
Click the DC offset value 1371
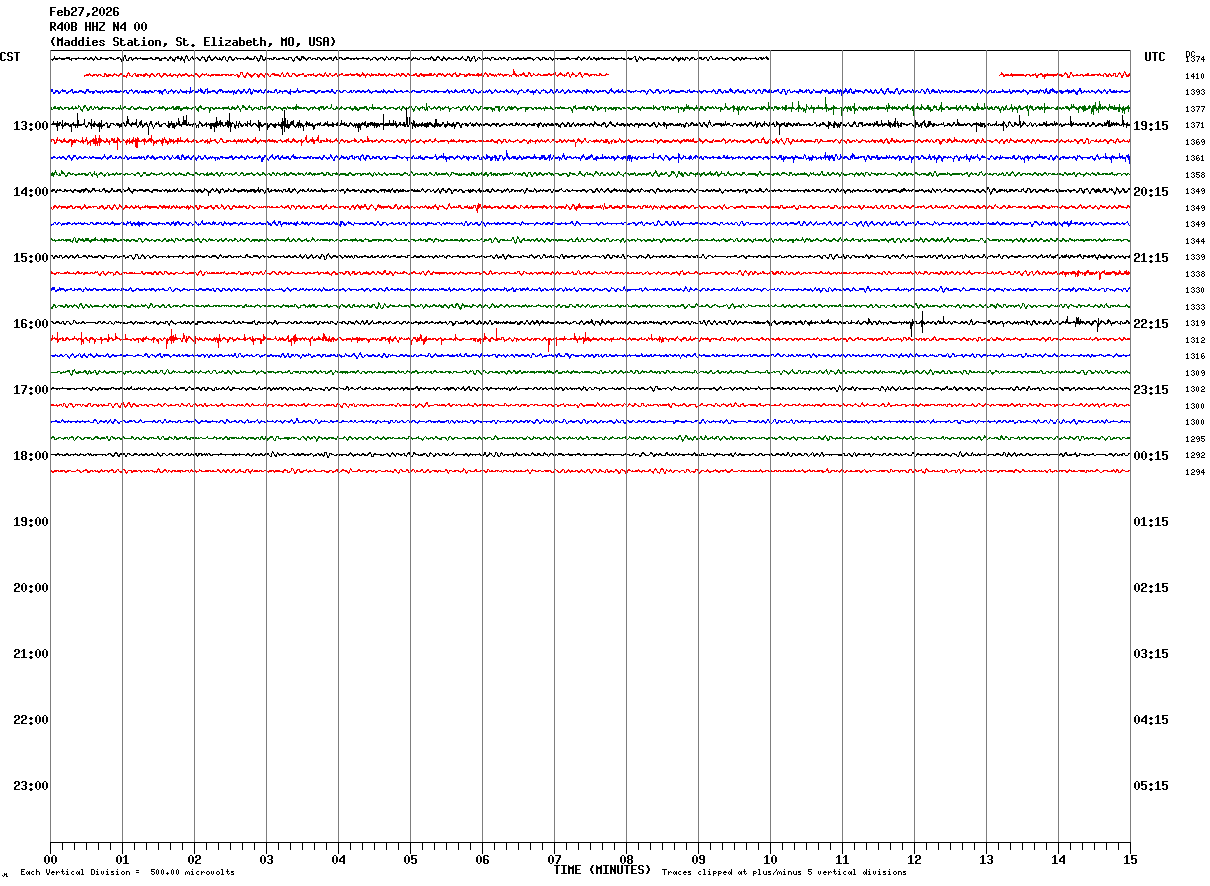pos(1195,125)
